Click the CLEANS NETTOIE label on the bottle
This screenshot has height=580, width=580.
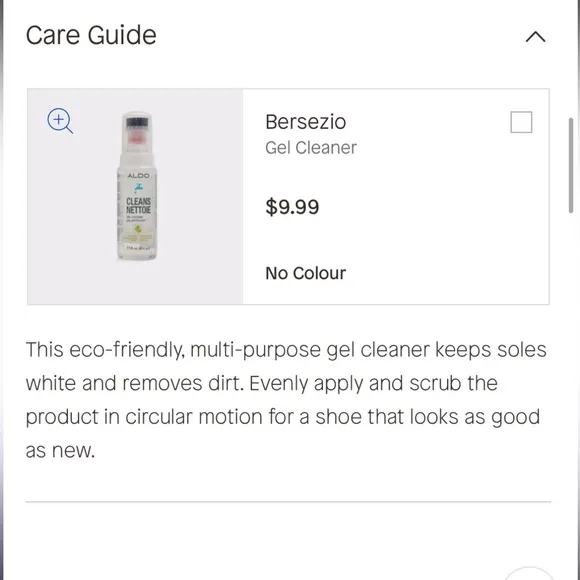(138, 206)
